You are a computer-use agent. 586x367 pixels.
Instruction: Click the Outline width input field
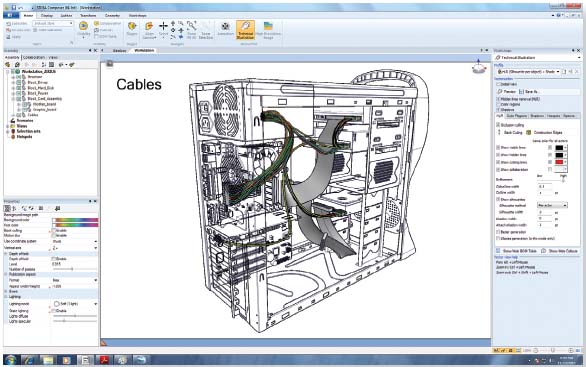(x=545, y=192)
